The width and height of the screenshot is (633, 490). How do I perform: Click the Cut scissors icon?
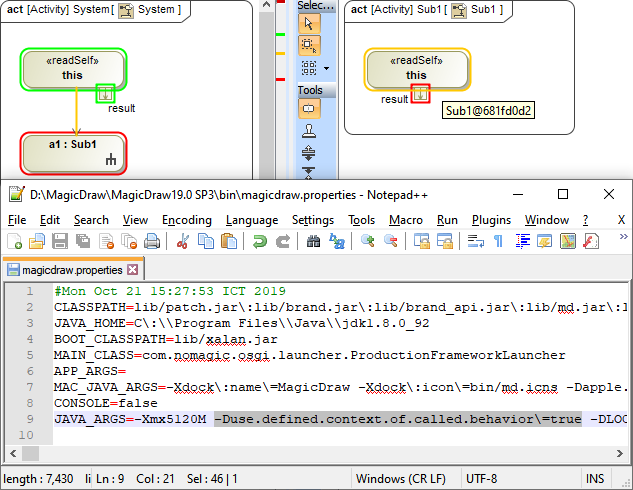coord(183,241)
